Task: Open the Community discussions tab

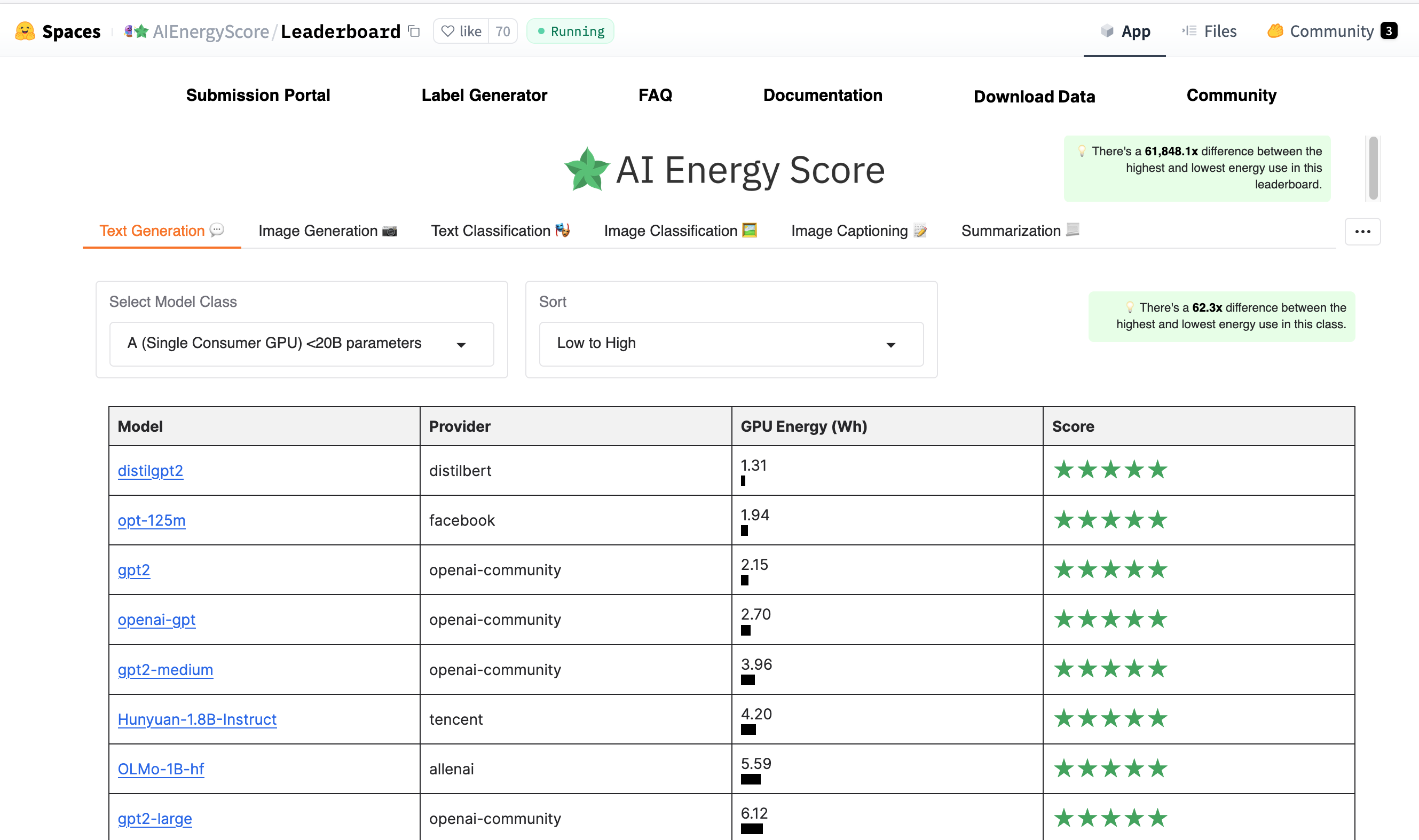Action: click(1331, 31)
